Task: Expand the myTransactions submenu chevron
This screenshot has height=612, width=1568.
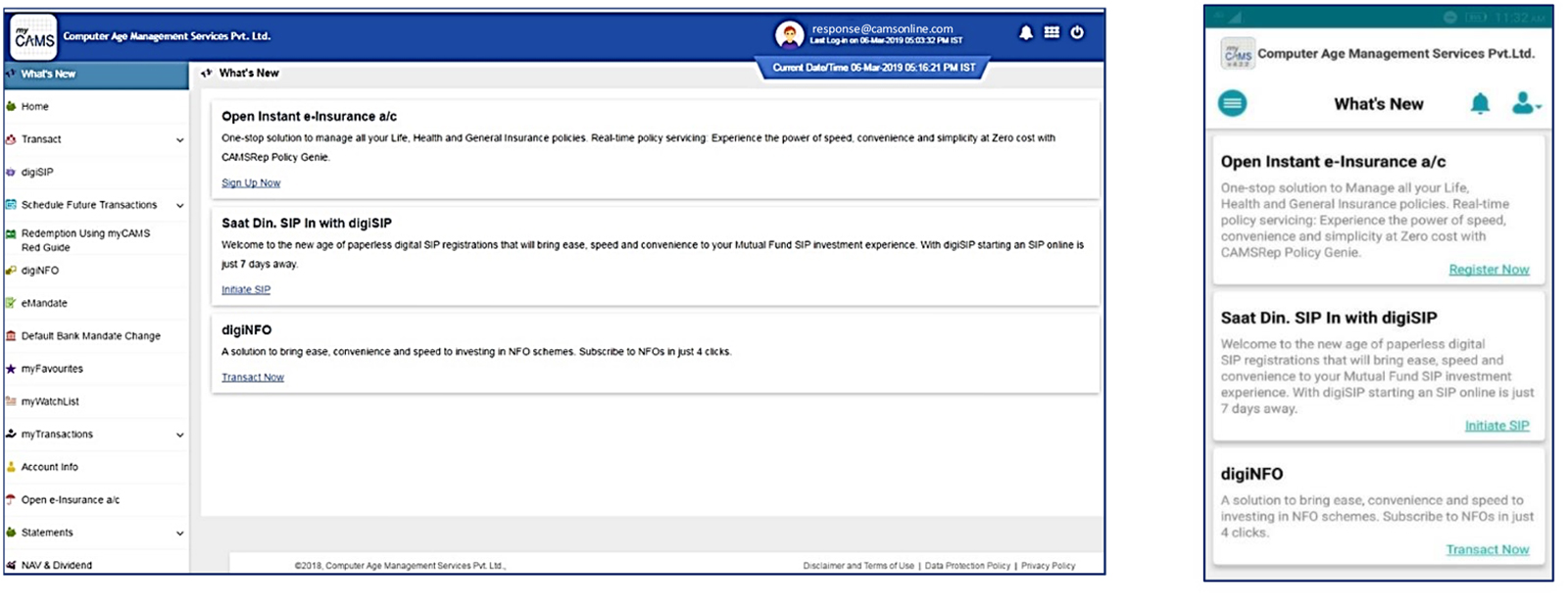Action: coord(179,434)
